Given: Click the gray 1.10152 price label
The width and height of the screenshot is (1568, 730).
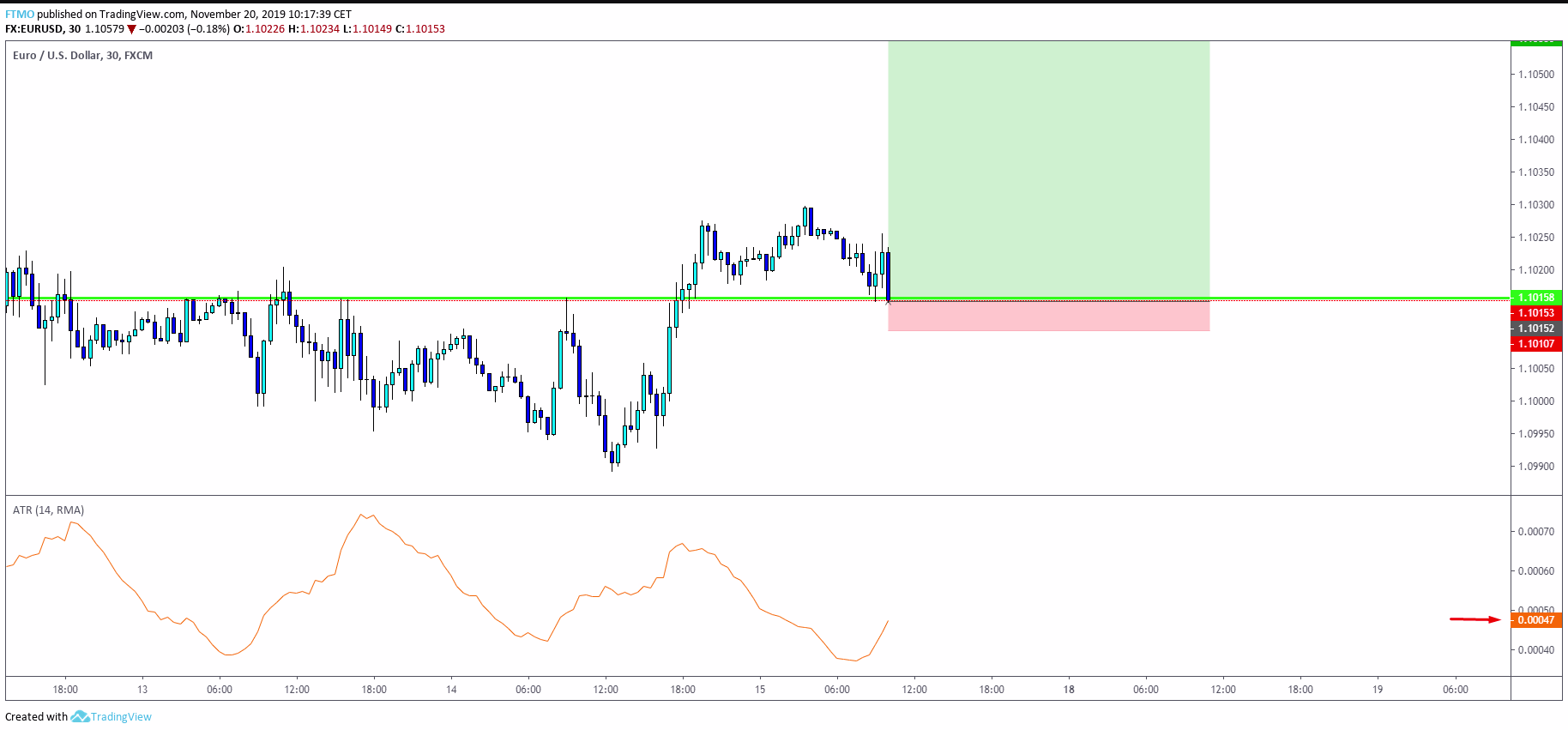Looking at the screenshot, I should [1535, 329].
